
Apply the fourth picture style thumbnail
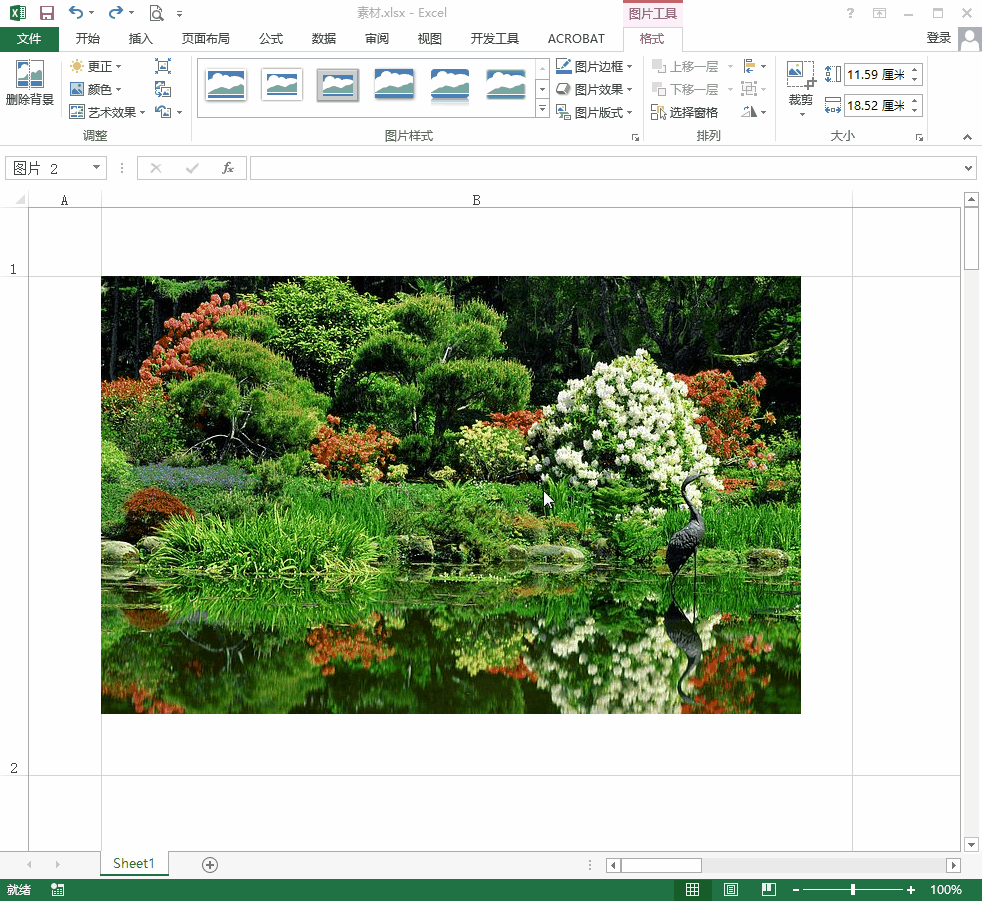[394, 85]
